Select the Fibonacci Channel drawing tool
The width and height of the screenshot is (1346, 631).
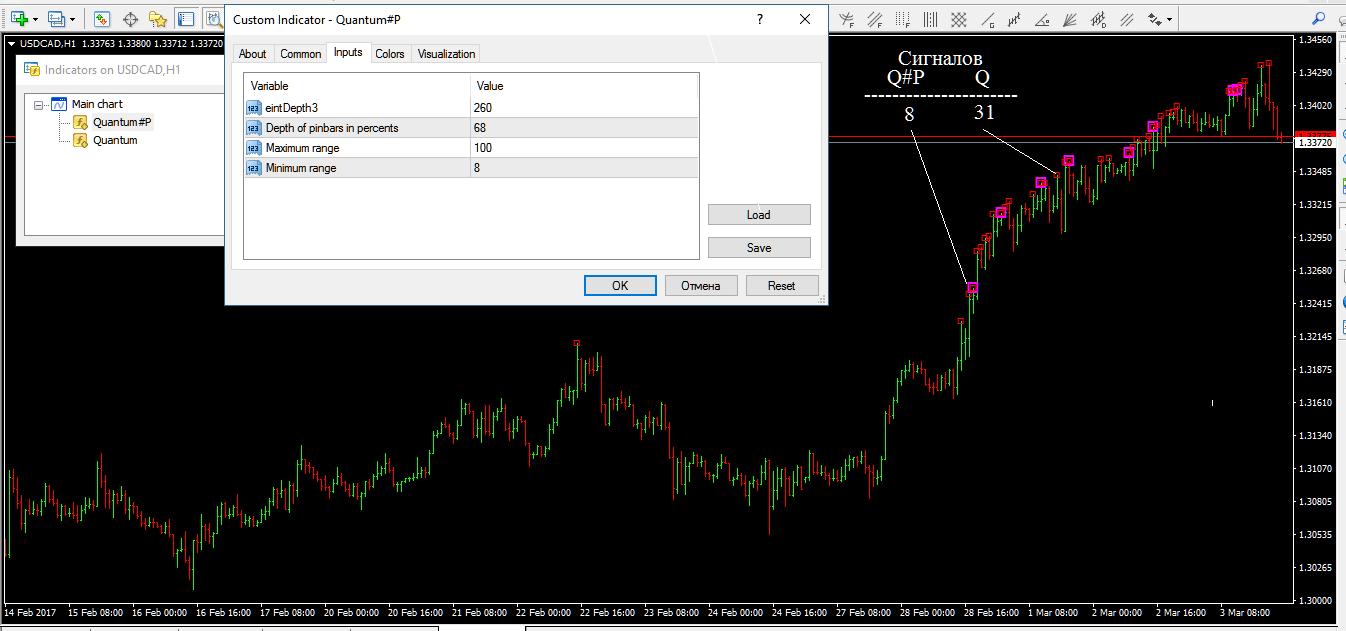[x=875, y=19]
